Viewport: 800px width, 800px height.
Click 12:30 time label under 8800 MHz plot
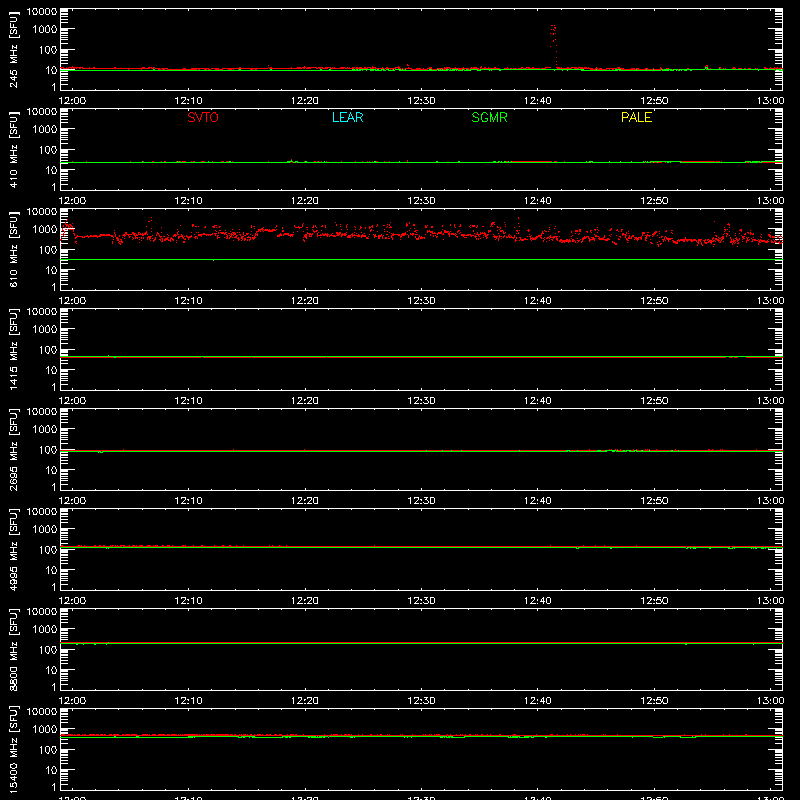(x=421, y=701)
